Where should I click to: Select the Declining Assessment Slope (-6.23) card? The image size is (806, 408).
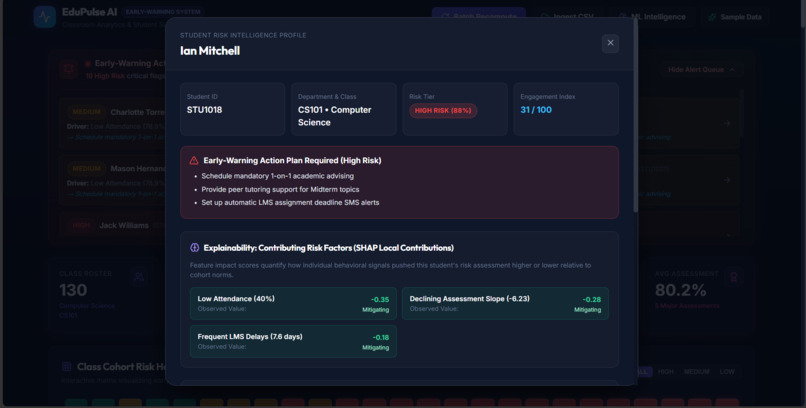tap(505, 304)
